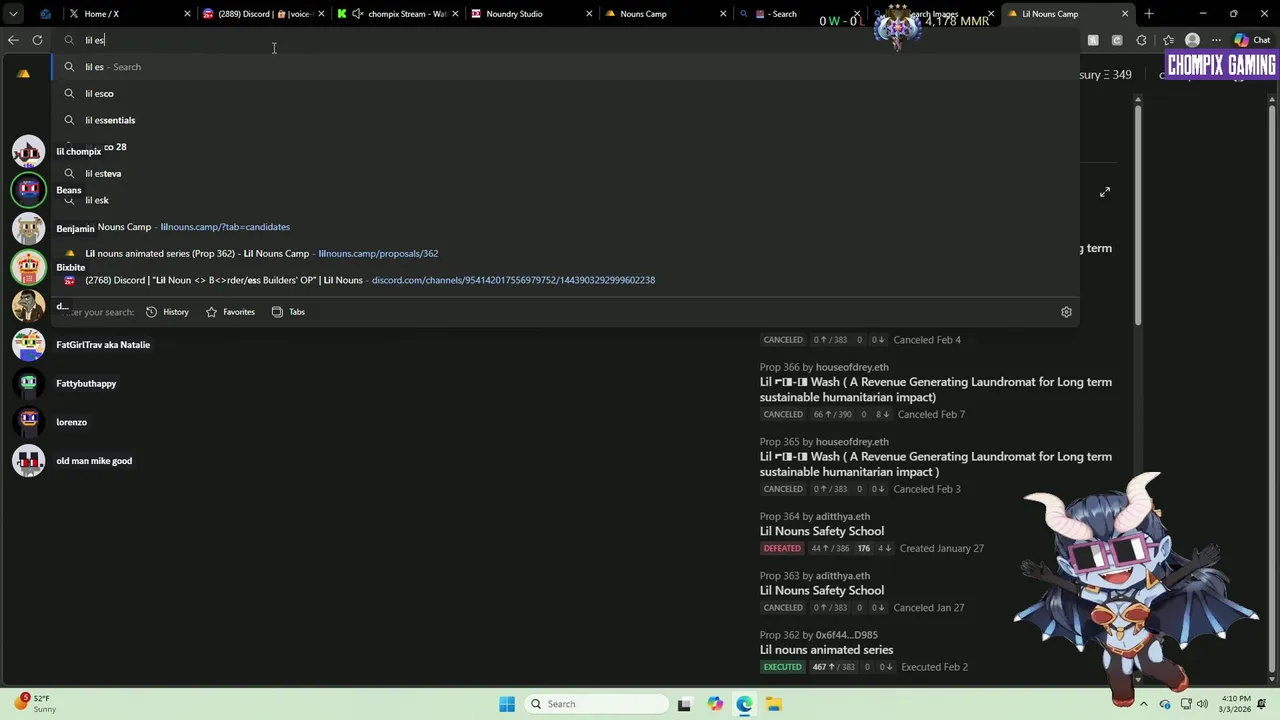Viewport: 1280px width, 720px height.
Task: Click the Bixbite participant avatar
Action: click(x=28, y=267)
